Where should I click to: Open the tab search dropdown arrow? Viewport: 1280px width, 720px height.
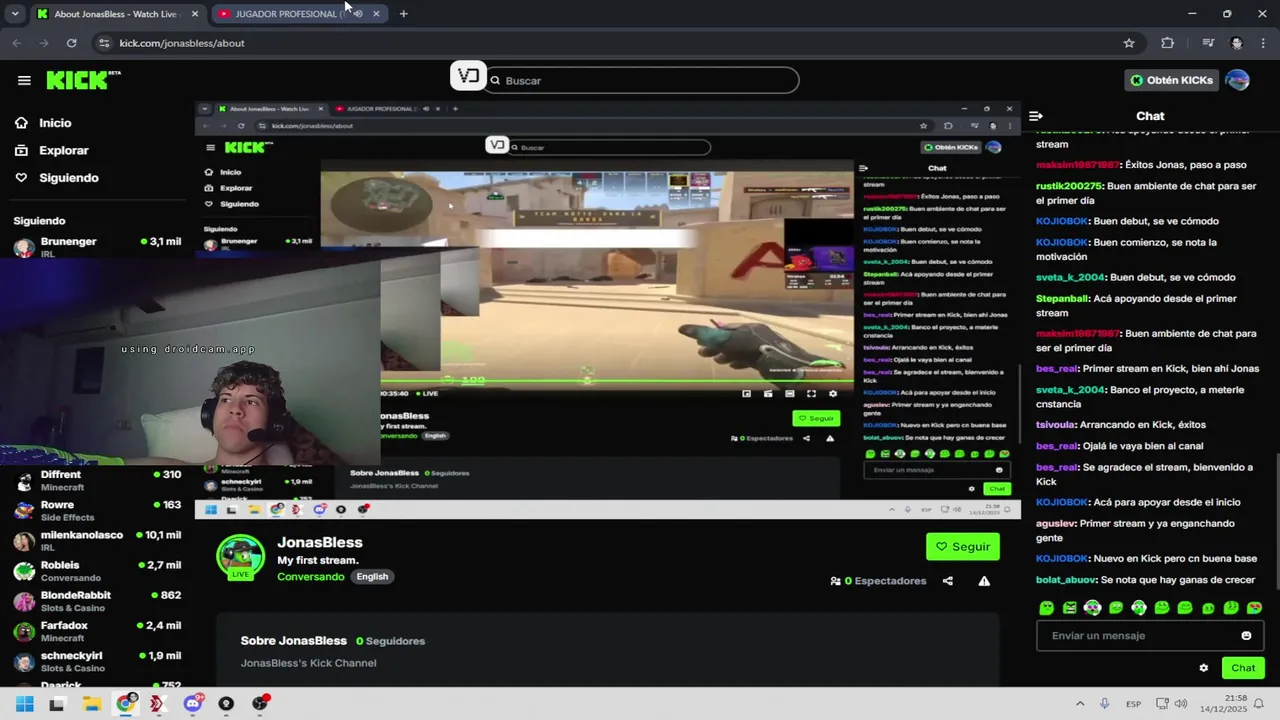pyautogui.click(x=14, y=14)
